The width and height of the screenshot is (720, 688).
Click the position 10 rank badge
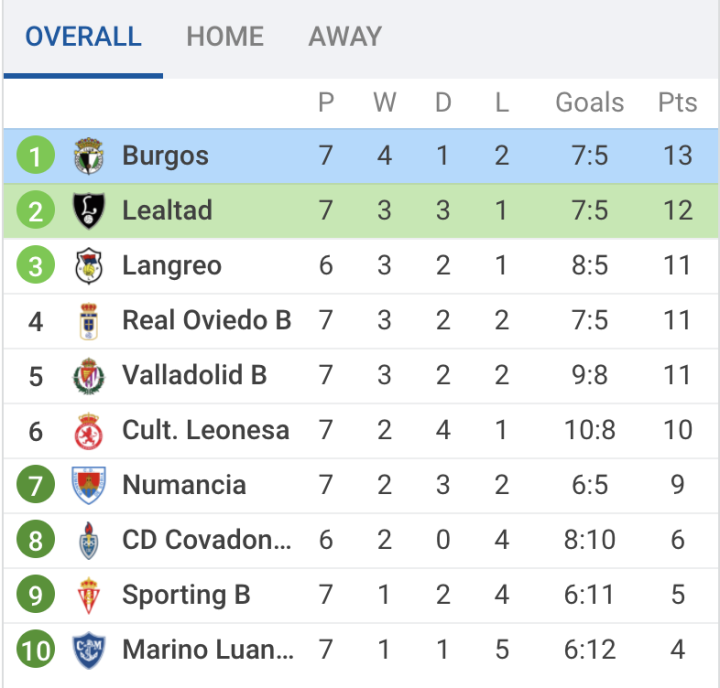(36, 651)
